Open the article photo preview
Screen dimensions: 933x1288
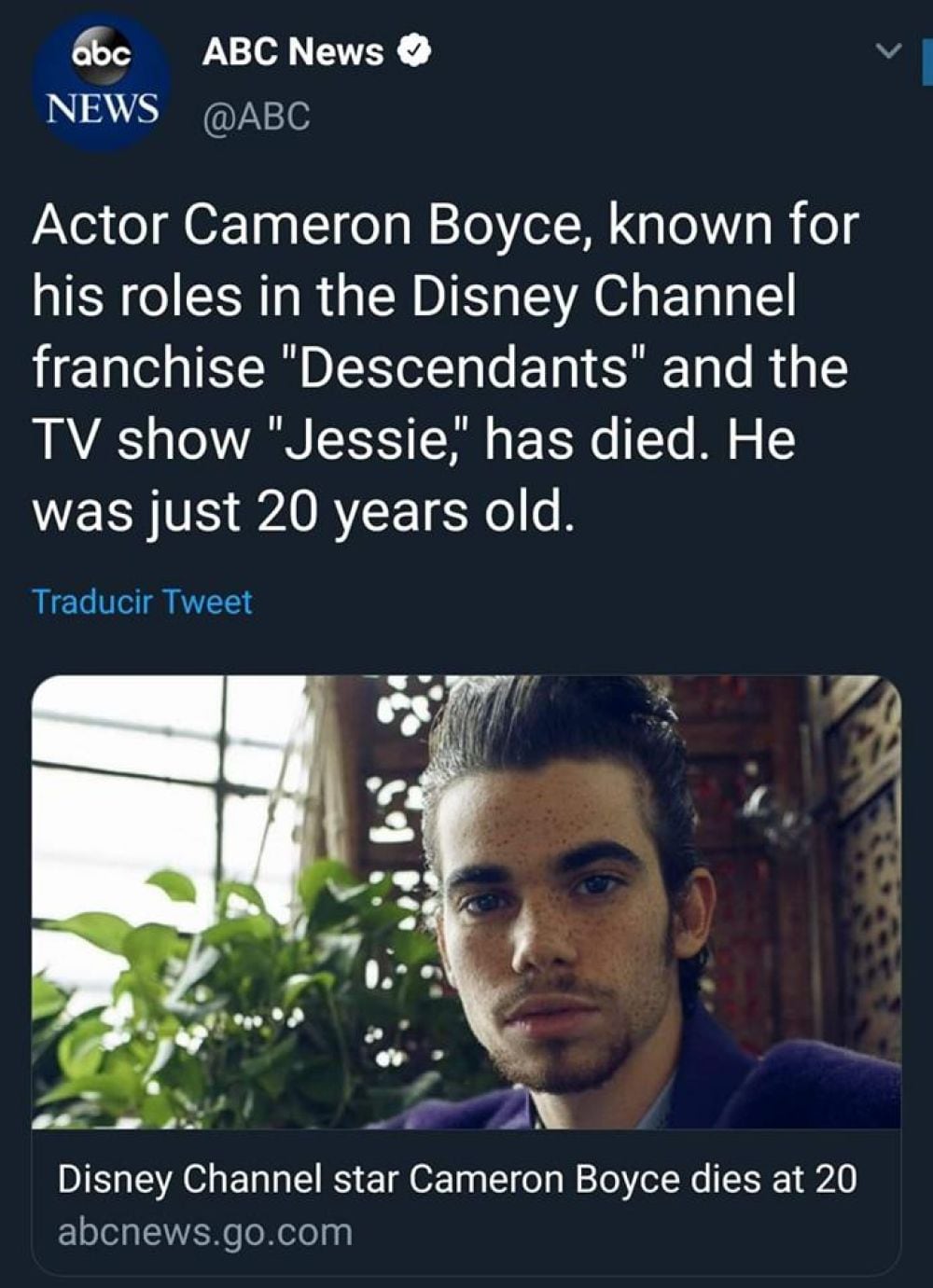466,902
